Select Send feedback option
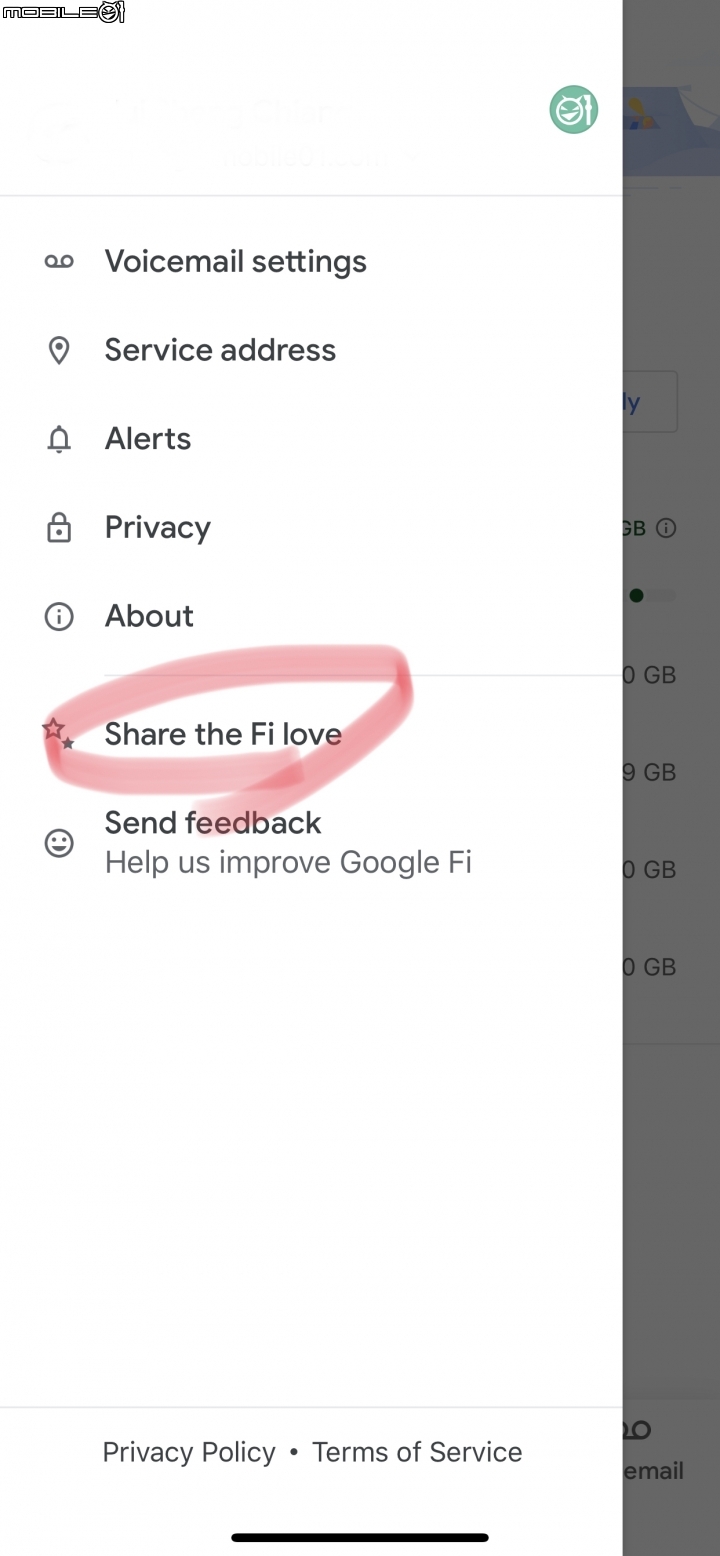The image size is (720, 1556). (213, 822)
